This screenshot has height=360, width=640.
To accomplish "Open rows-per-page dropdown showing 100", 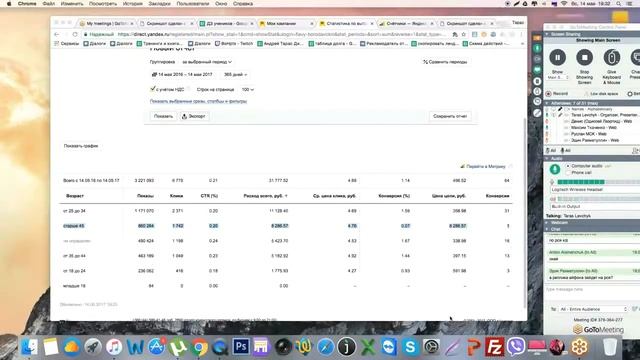I will [x=247, y=89].
